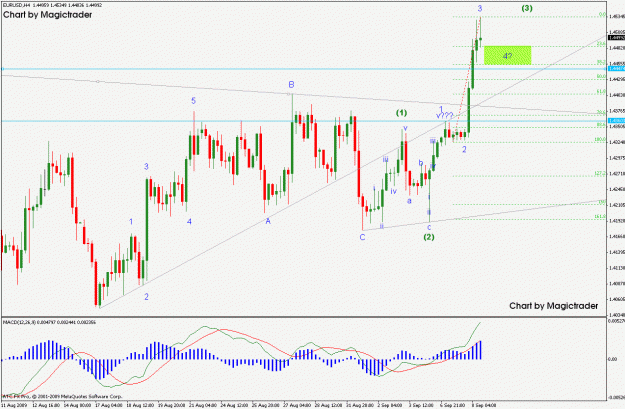The width and height of the screenshot is (625, 409).
Task: Click the '2 Sep 04:00' time label
Action: (390, 405)
